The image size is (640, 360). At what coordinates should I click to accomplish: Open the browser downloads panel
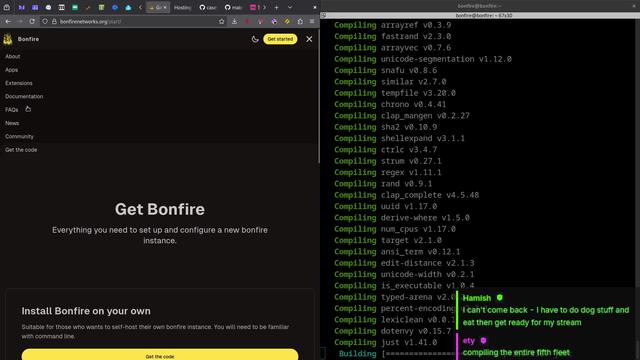coord(234,21)
